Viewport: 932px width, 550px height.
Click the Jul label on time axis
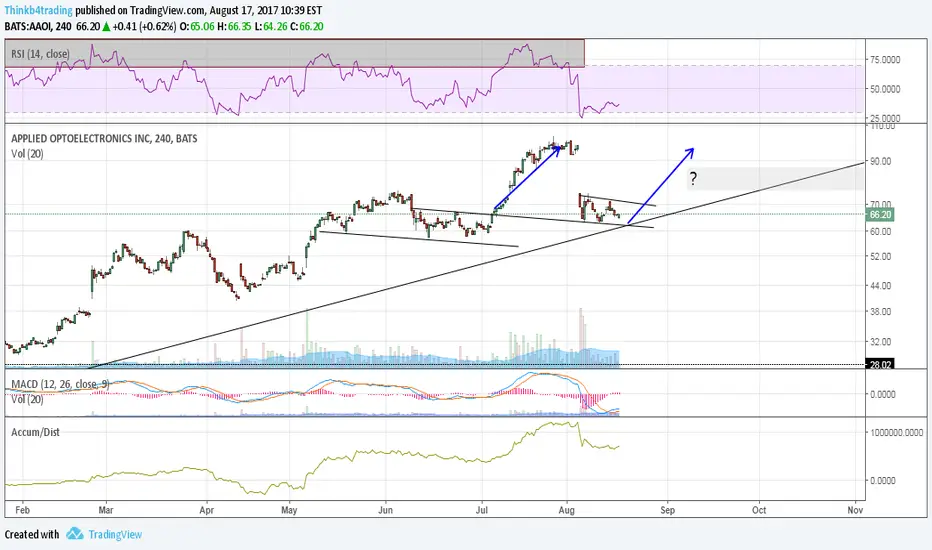482,510
